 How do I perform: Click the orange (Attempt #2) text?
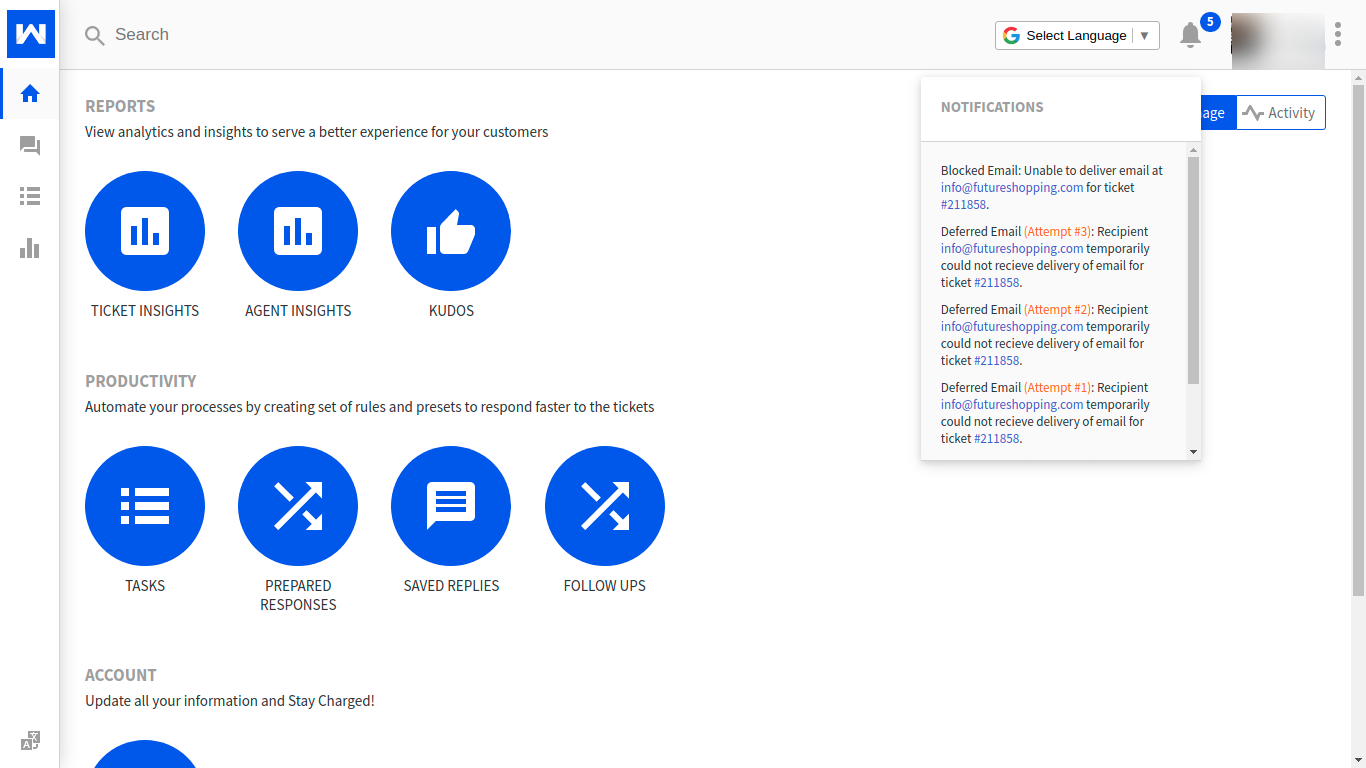(x=1058, y=309)
